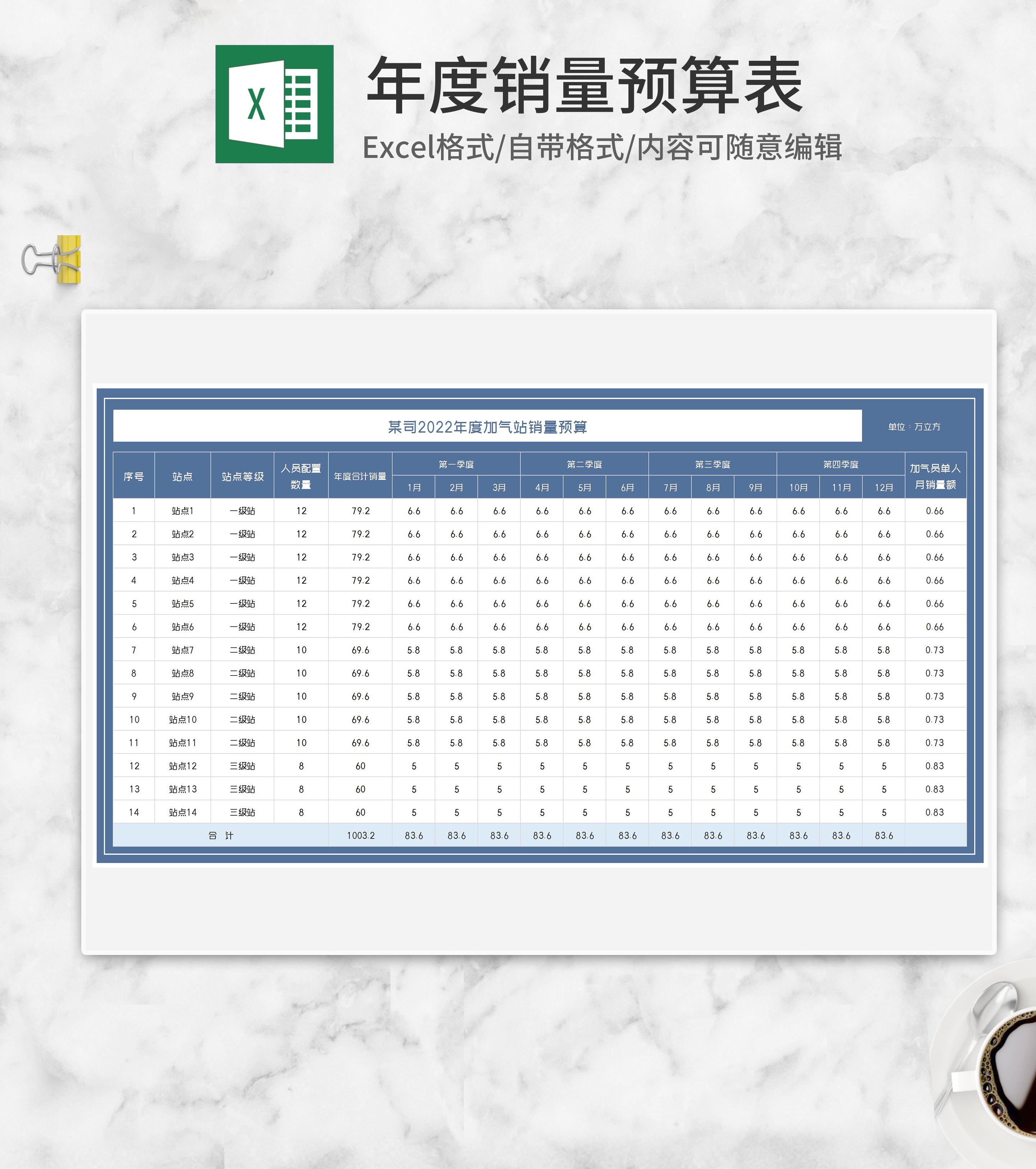The width and height of the screenshot is (1036, 1169).
Task: Click the 单位：万立方 unit label
Action: pos(914,427)
